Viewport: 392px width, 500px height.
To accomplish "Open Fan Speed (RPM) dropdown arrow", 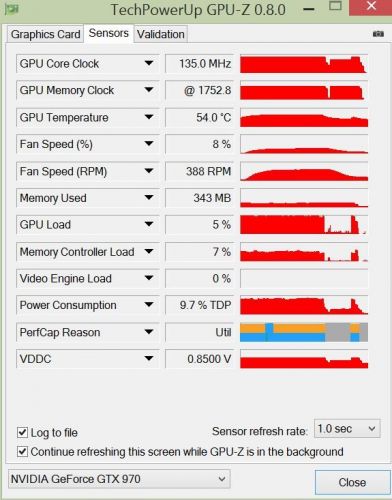I will pyautogui.click(x=149, y=171).
